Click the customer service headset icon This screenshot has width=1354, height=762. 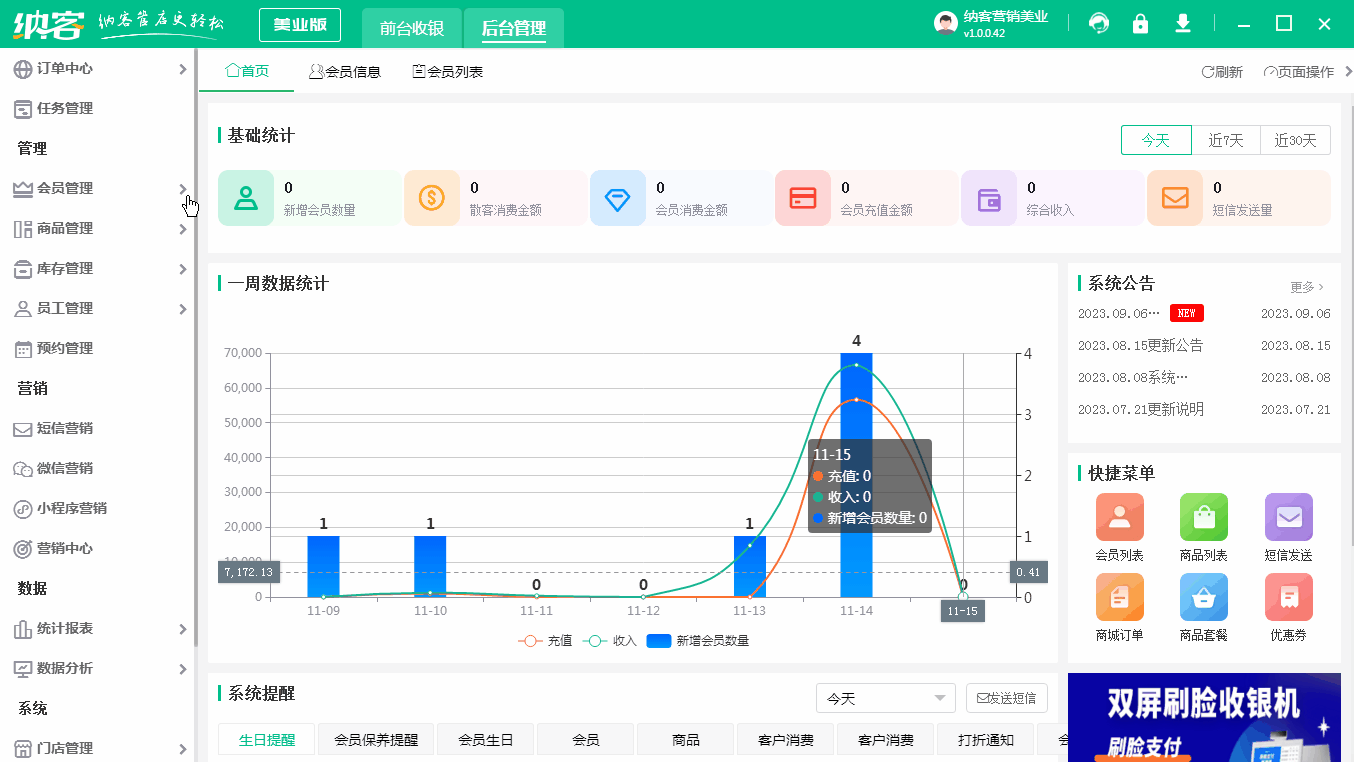[1098, 22]
